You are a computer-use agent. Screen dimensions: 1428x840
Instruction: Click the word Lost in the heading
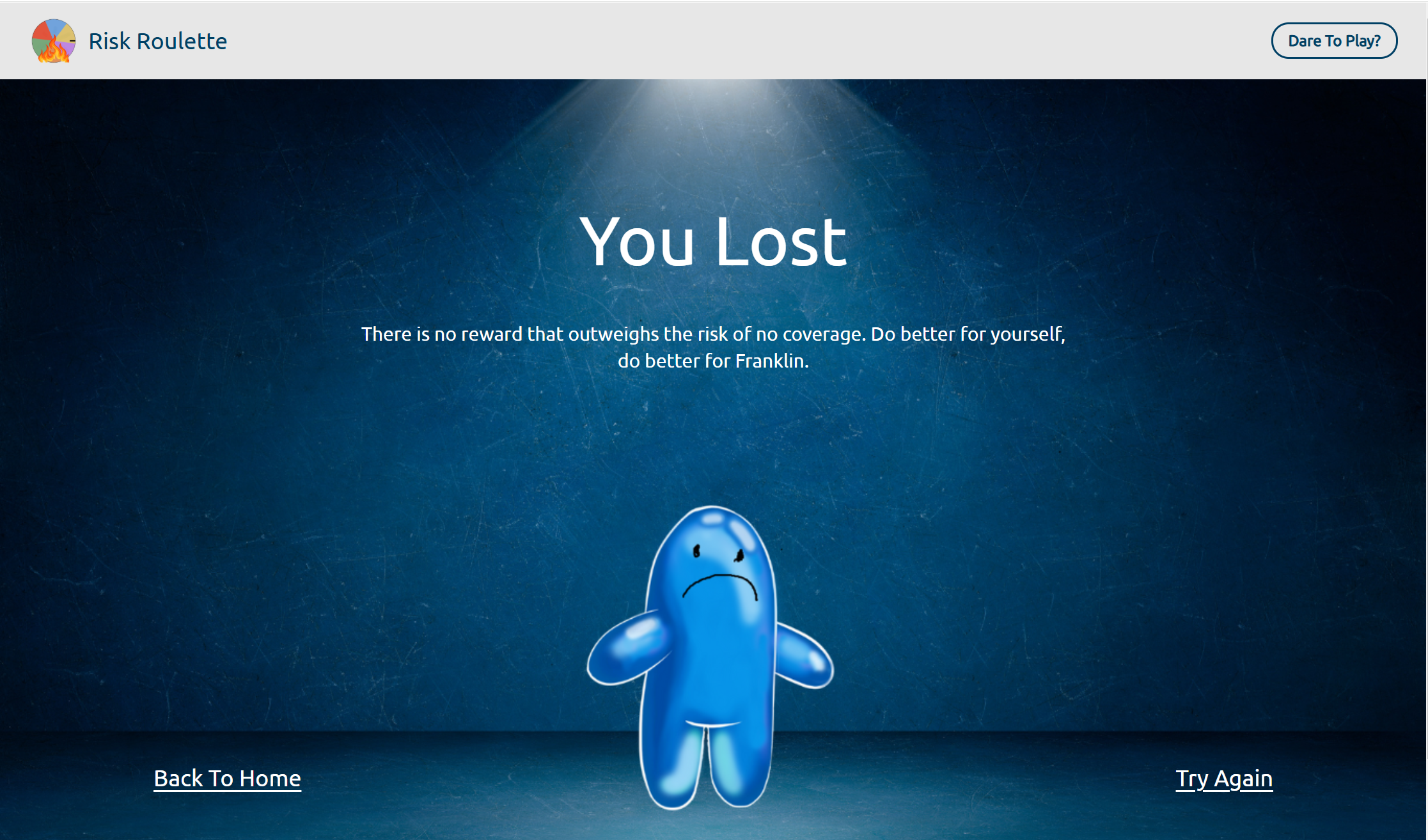(781, 242)
